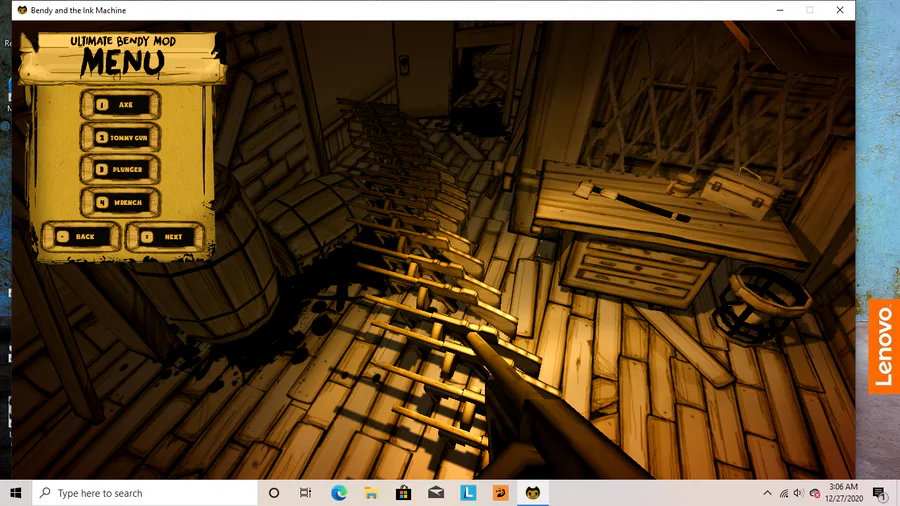Open the Mail app on the taskbar
This screenshot has height=506, width=900.
pyautogui.click(x=436, y=493)
